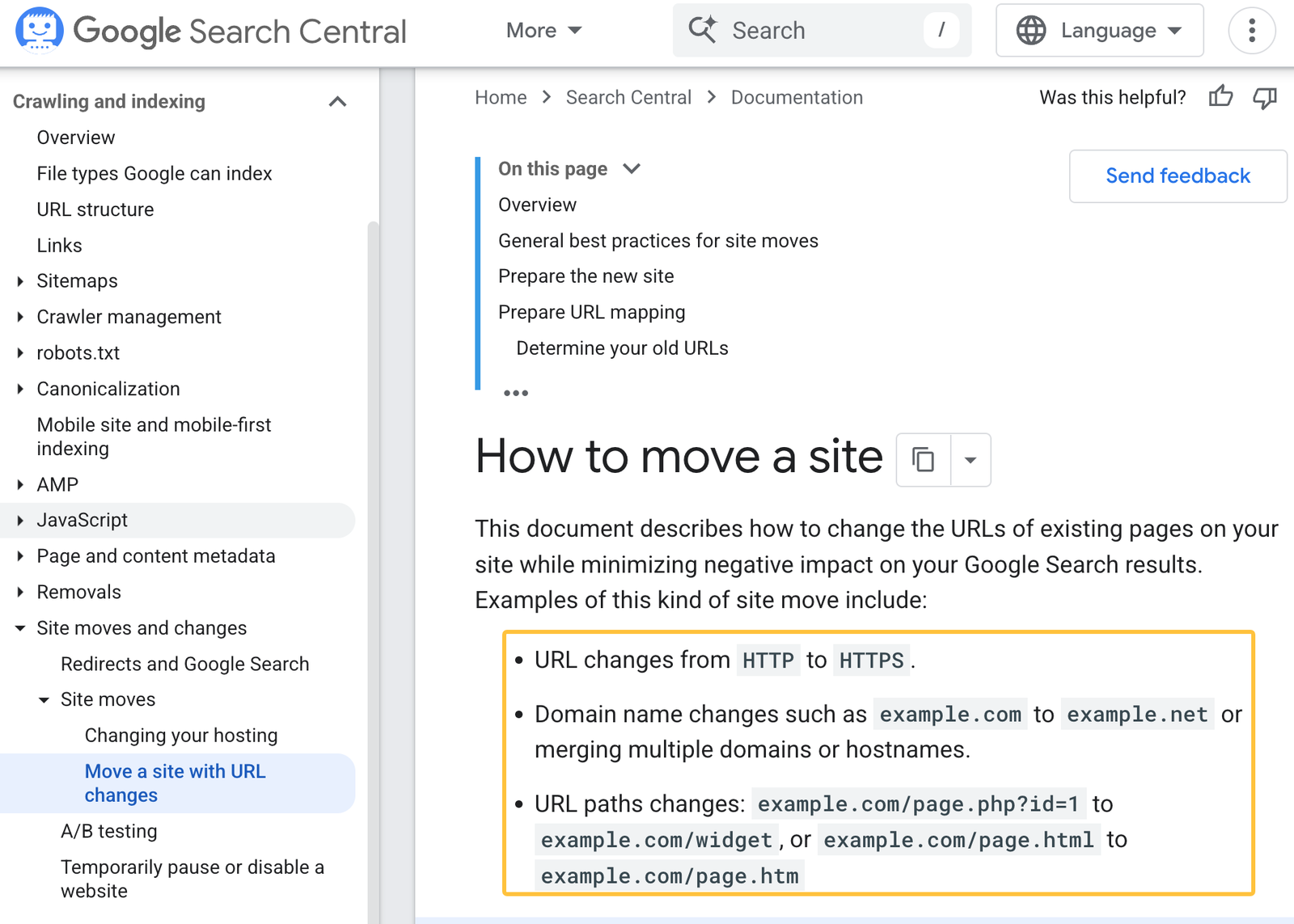Image resolution: width=1294 pixels, height=924 pixels.
Task: Collapse Site moves and changes section
Action: click(20, 628)
